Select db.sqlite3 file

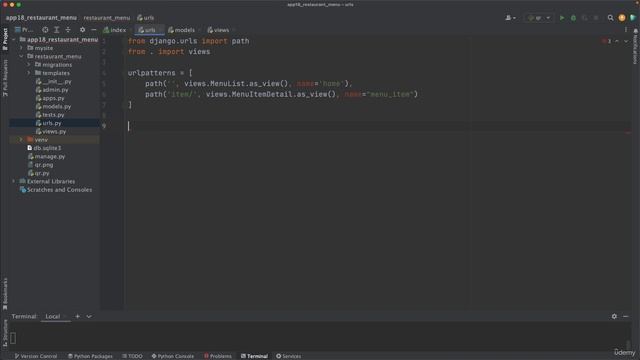[x=44, y=148]
